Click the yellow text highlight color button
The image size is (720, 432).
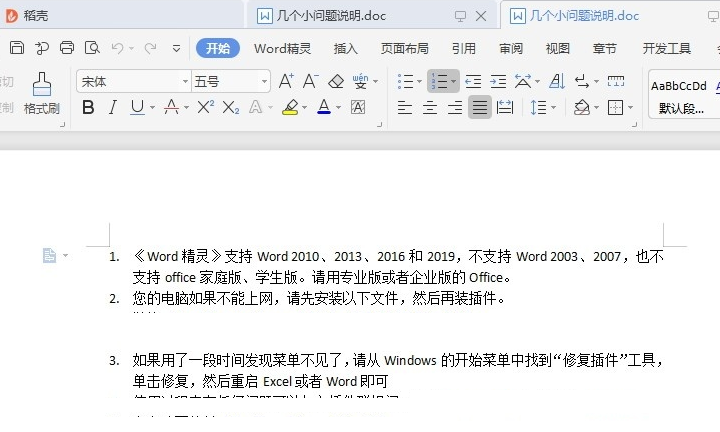(x=288, y=107)
